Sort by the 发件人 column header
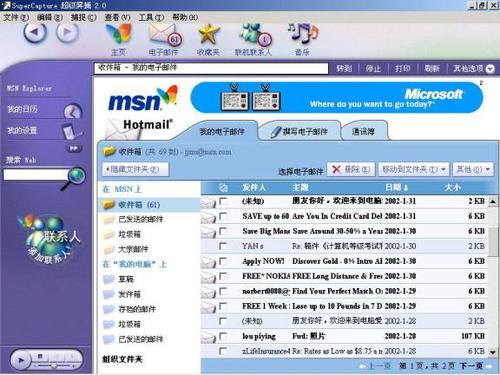Screen dimensions: 500x375 [254, 188]
